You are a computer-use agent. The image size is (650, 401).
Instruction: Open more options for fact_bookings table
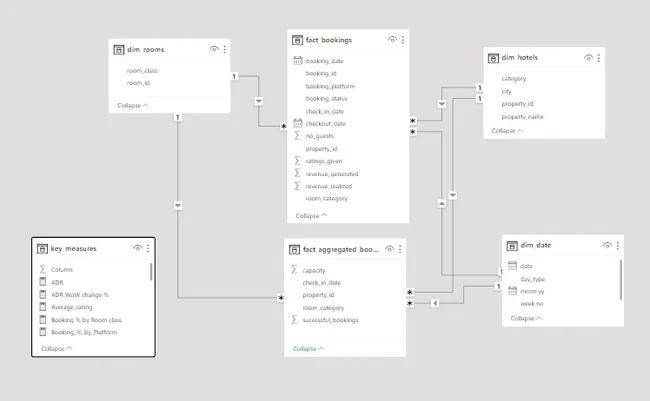pyautogui.click(x=403, y=40)
